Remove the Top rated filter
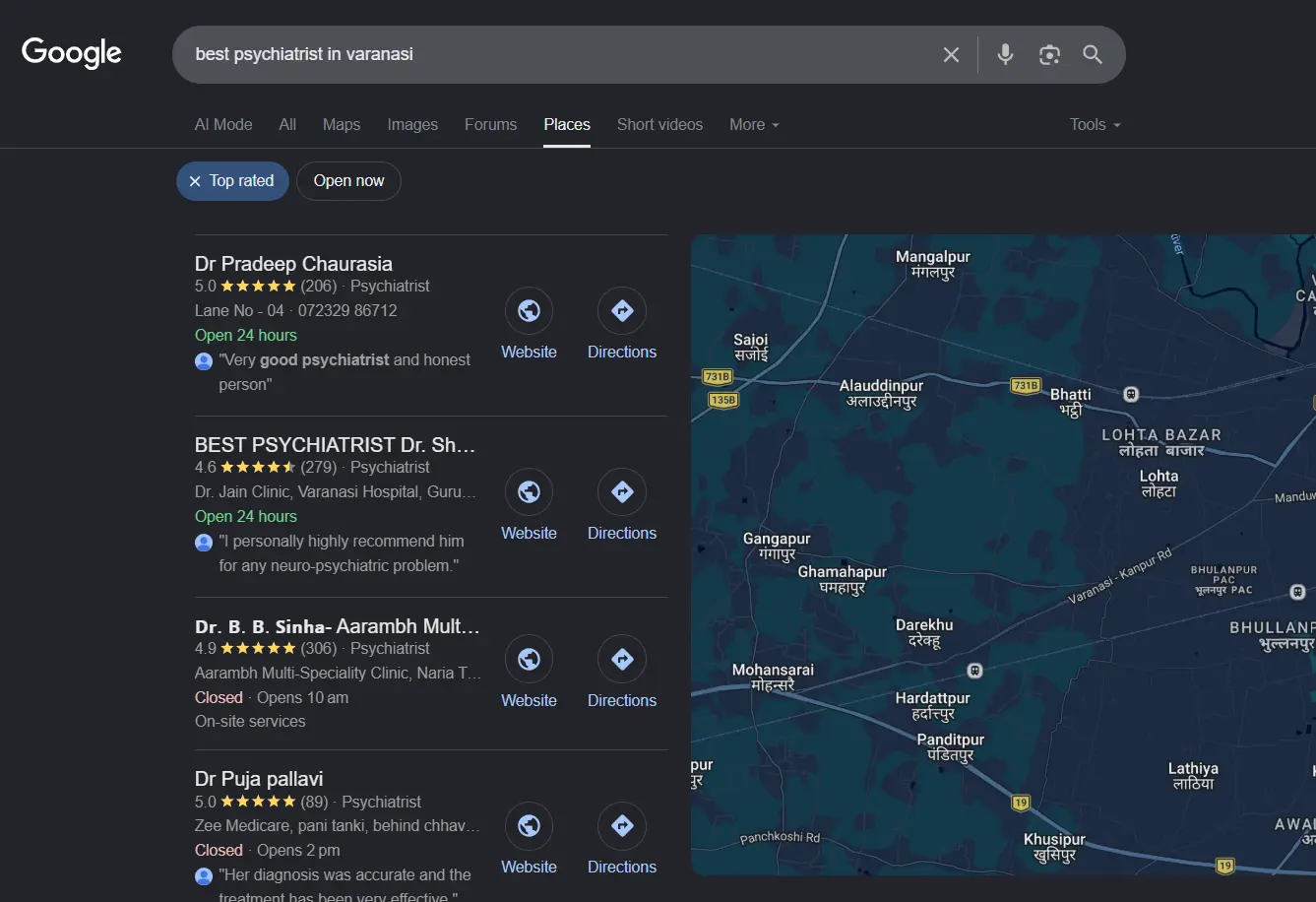The width and height of the screenshot is (1316, 902). pos(195,180)
